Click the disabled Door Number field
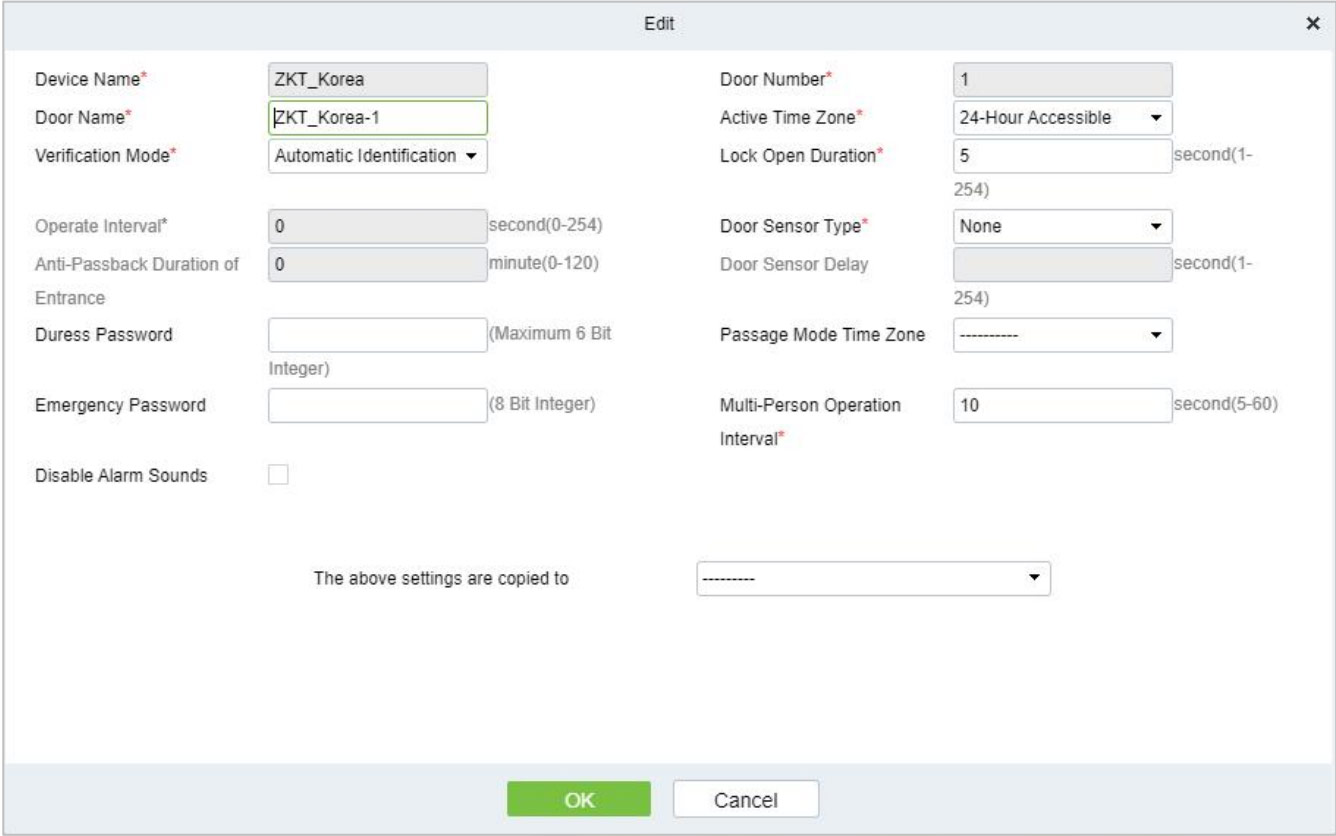The image size is (1336, 836). [x=1062, y=80]
